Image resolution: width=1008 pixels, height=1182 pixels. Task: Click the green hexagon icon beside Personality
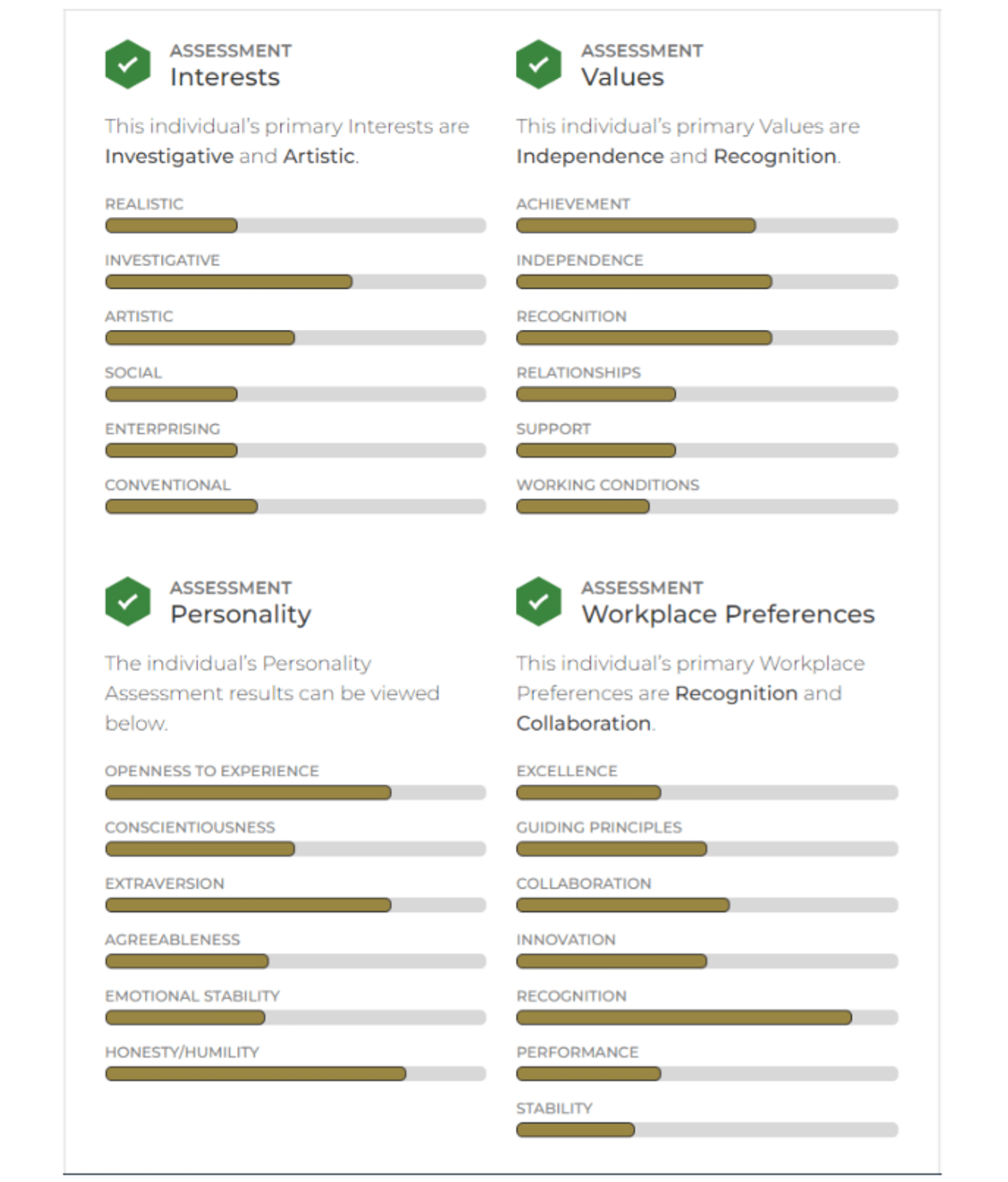point(128,601)
